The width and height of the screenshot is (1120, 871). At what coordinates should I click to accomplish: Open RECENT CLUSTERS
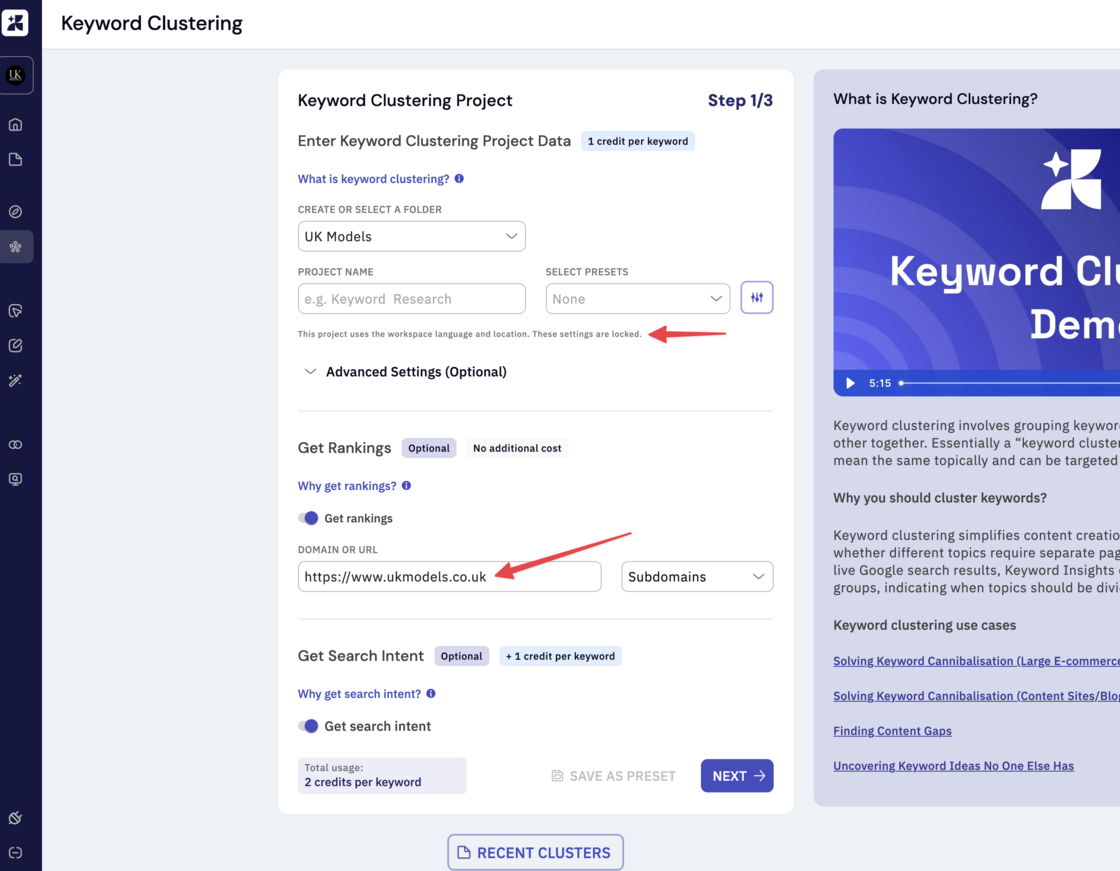(x=535, y=852)
